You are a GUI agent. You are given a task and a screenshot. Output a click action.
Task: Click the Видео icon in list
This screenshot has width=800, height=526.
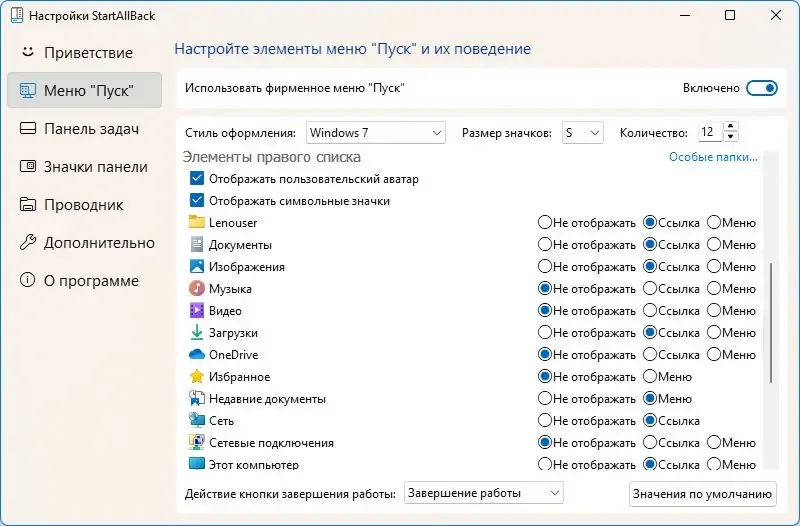pyautogui.click(x=196, y=311)
